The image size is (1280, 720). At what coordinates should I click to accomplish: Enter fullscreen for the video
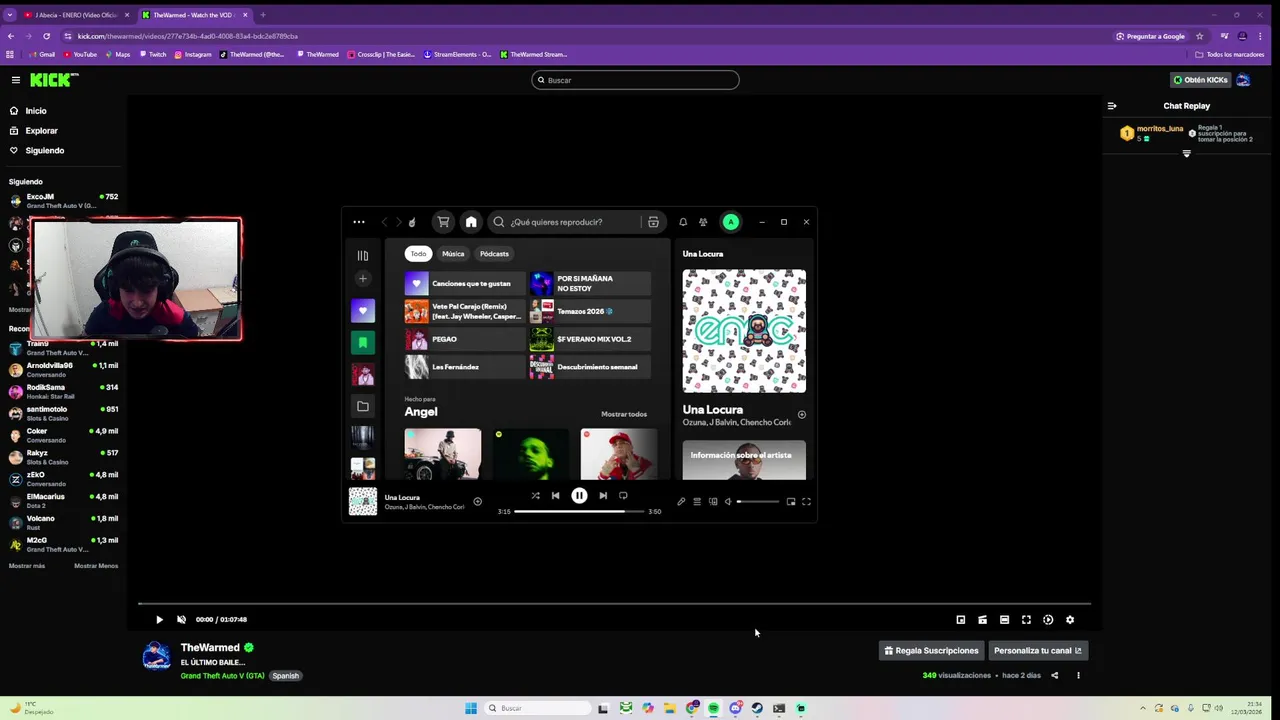pyautogui.click(x=1026, y=620)
